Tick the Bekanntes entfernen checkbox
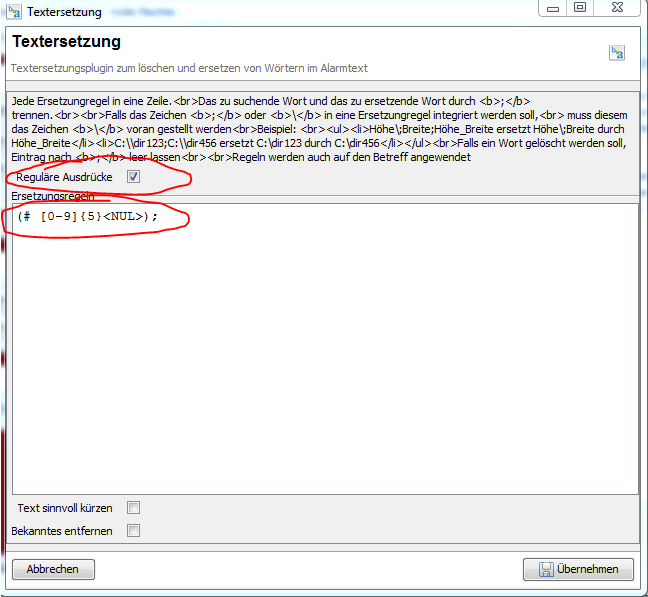The width and height of the screenshot is (648, 597). click(x=134, y=531)
